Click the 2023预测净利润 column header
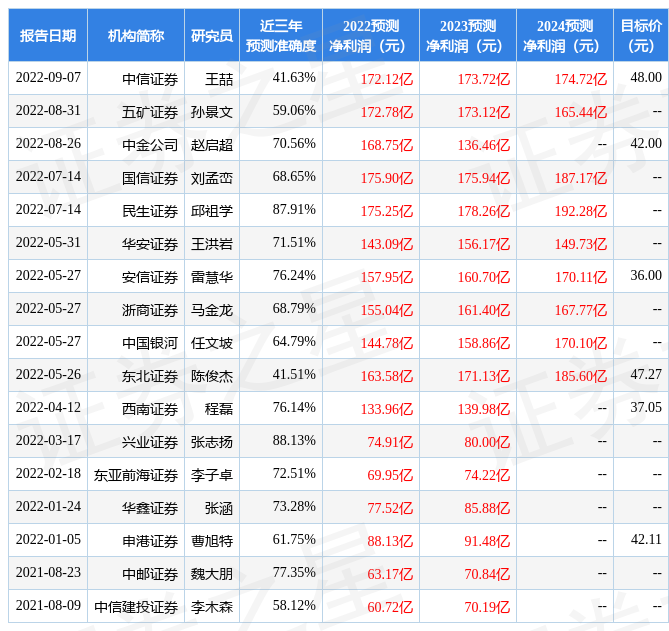This screenshot has height=631, width=669. click(468, 35)
